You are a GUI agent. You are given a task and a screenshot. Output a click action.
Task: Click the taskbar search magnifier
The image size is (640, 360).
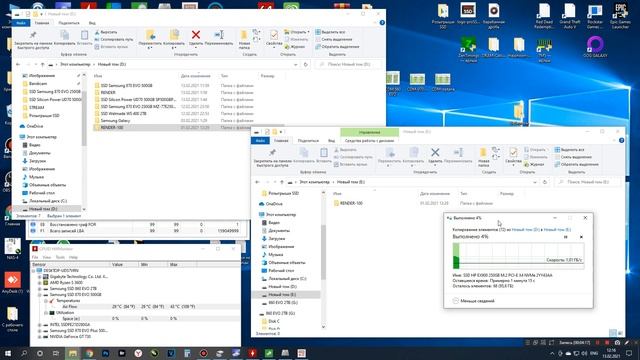click(x=24, y=353)
